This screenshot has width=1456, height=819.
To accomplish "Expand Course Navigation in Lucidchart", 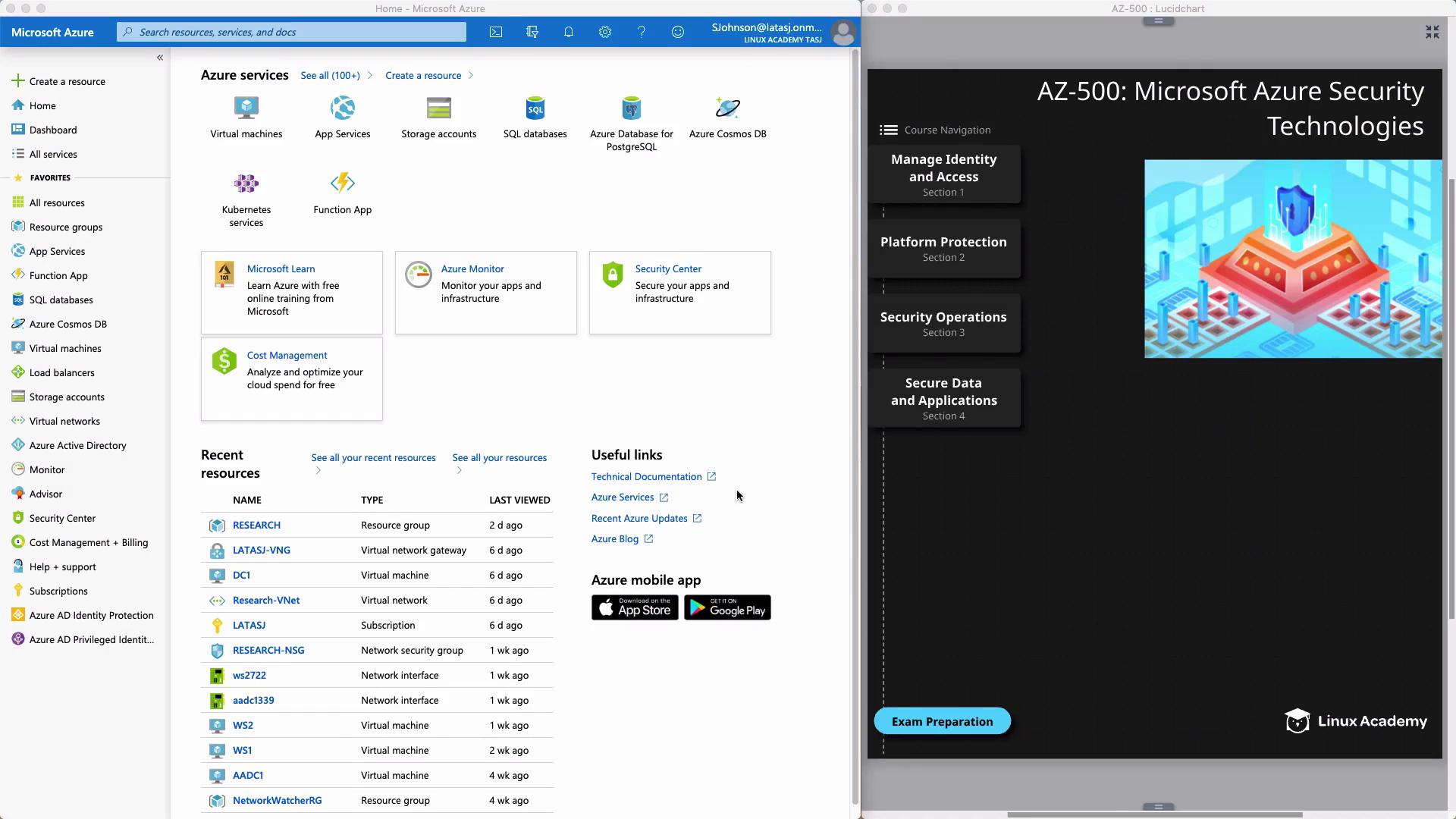I will pyautogui.click(x=935, y=130).
